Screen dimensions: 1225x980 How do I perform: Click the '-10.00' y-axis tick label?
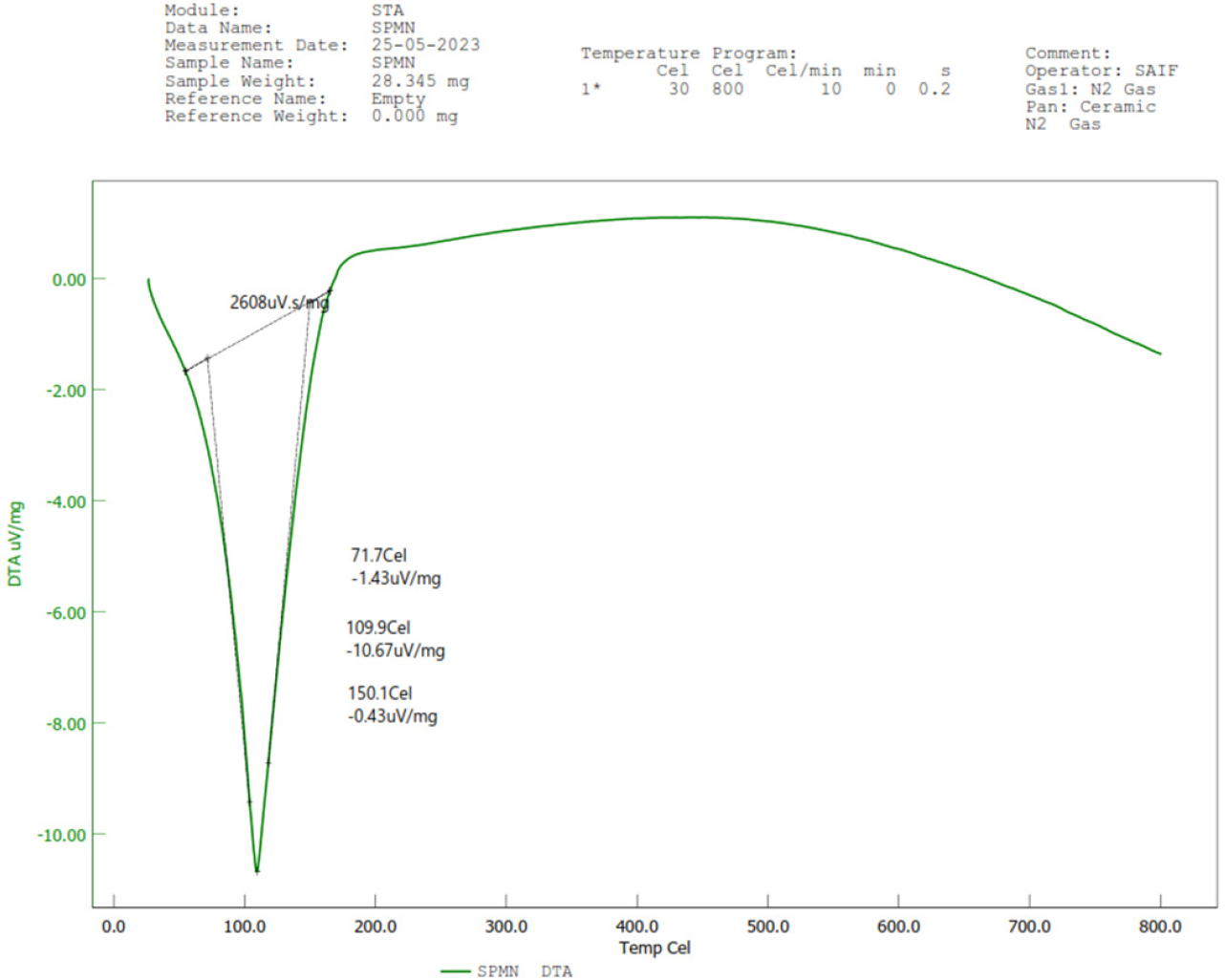coord(61,835)
